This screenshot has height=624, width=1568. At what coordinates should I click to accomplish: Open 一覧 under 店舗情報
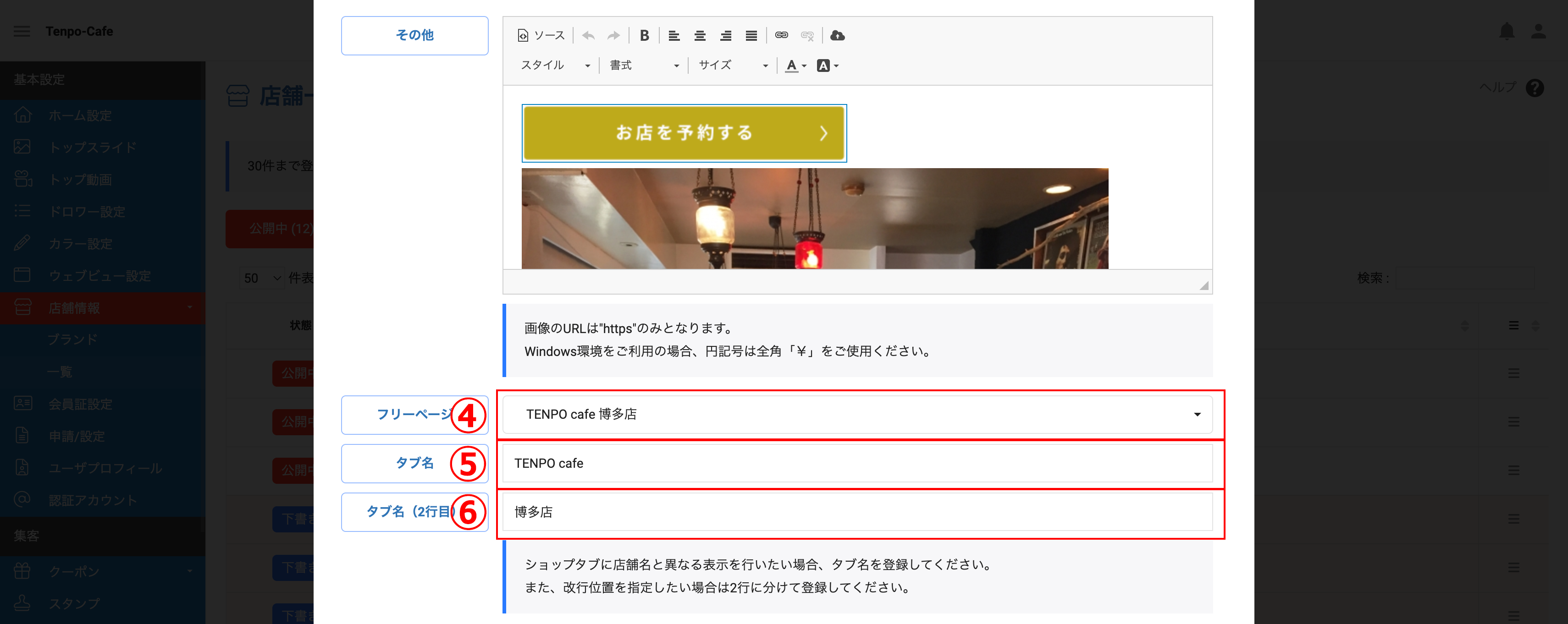(60, 372)
